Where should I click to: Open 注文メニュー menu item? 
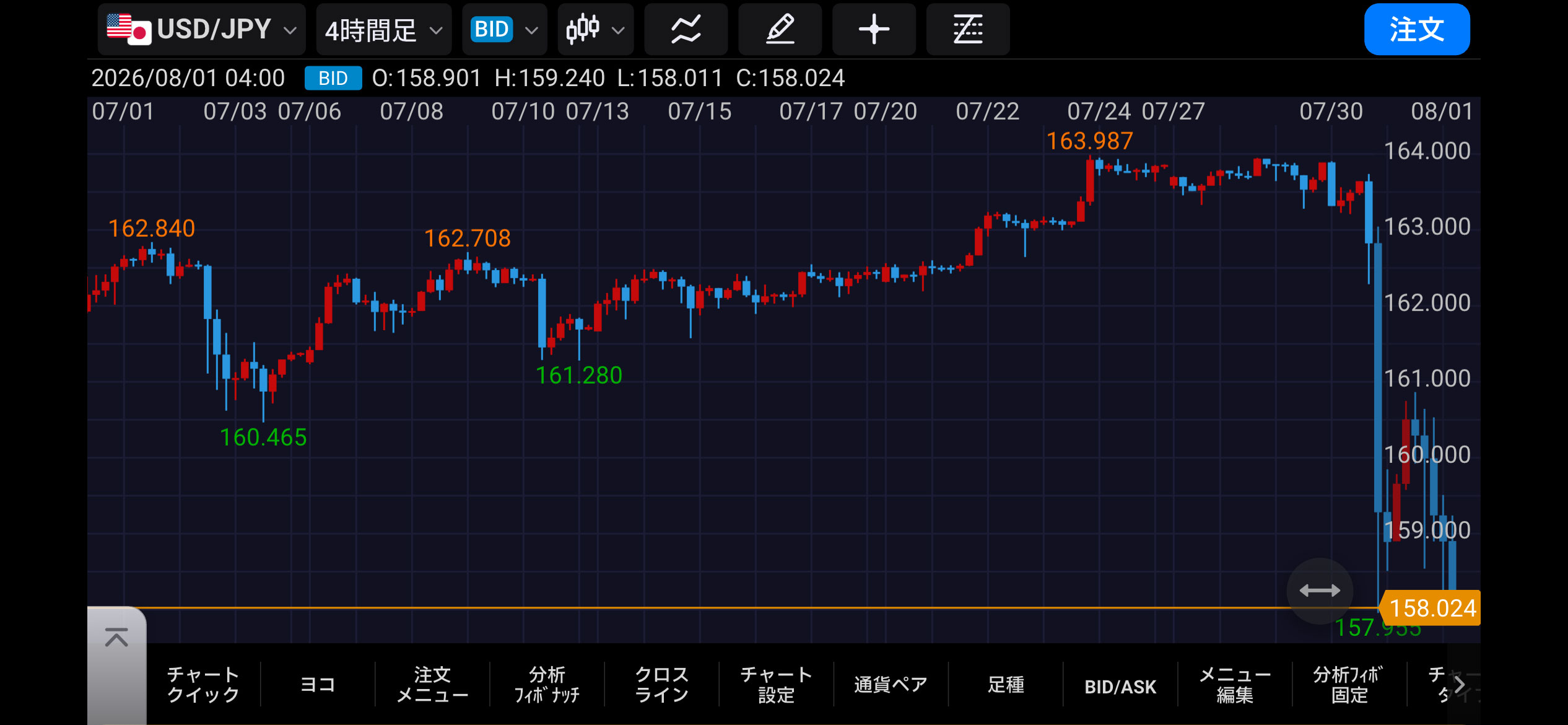432,684
